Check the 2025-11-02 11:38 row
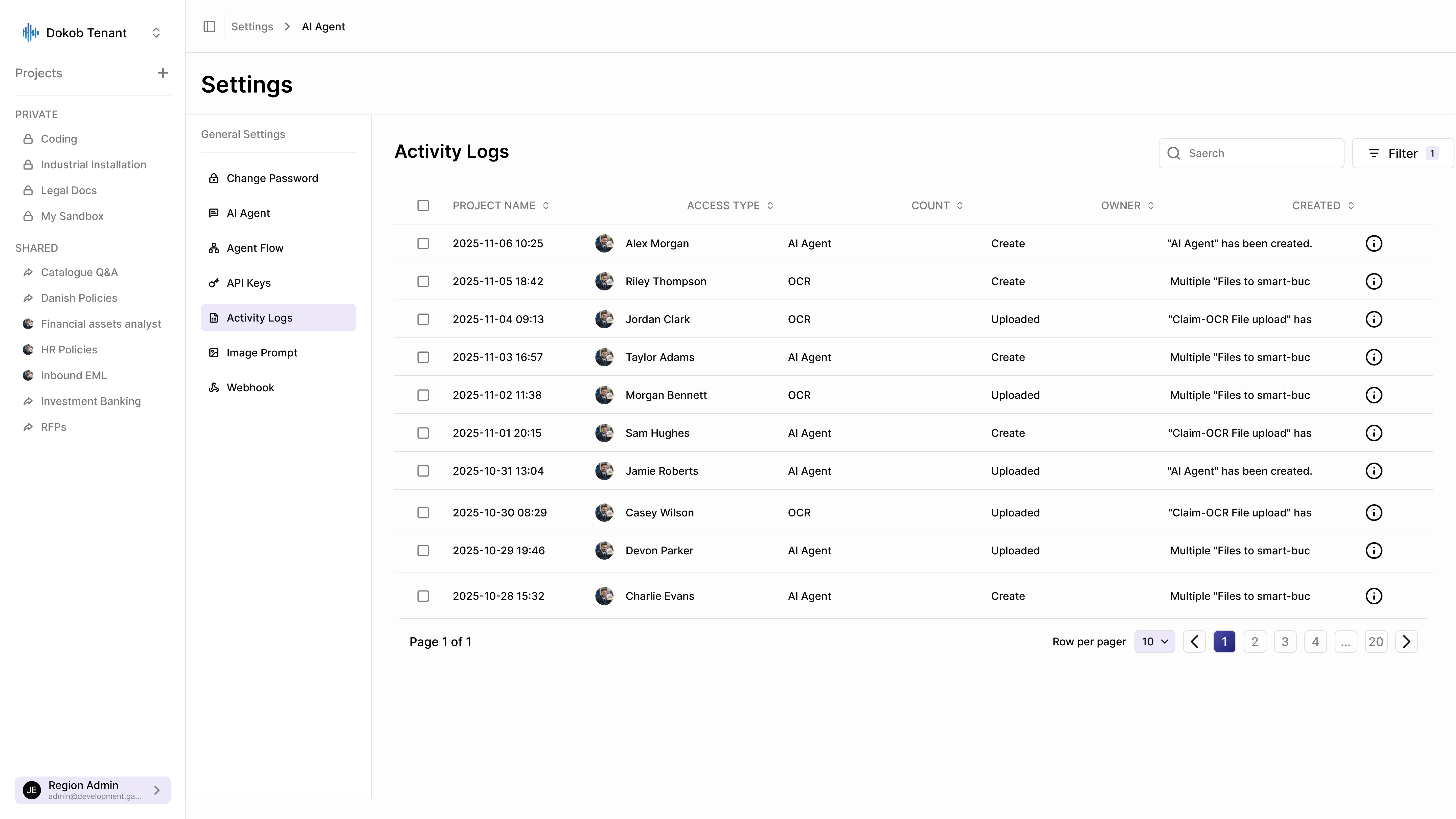1456x819 pixels. point(423,395)
